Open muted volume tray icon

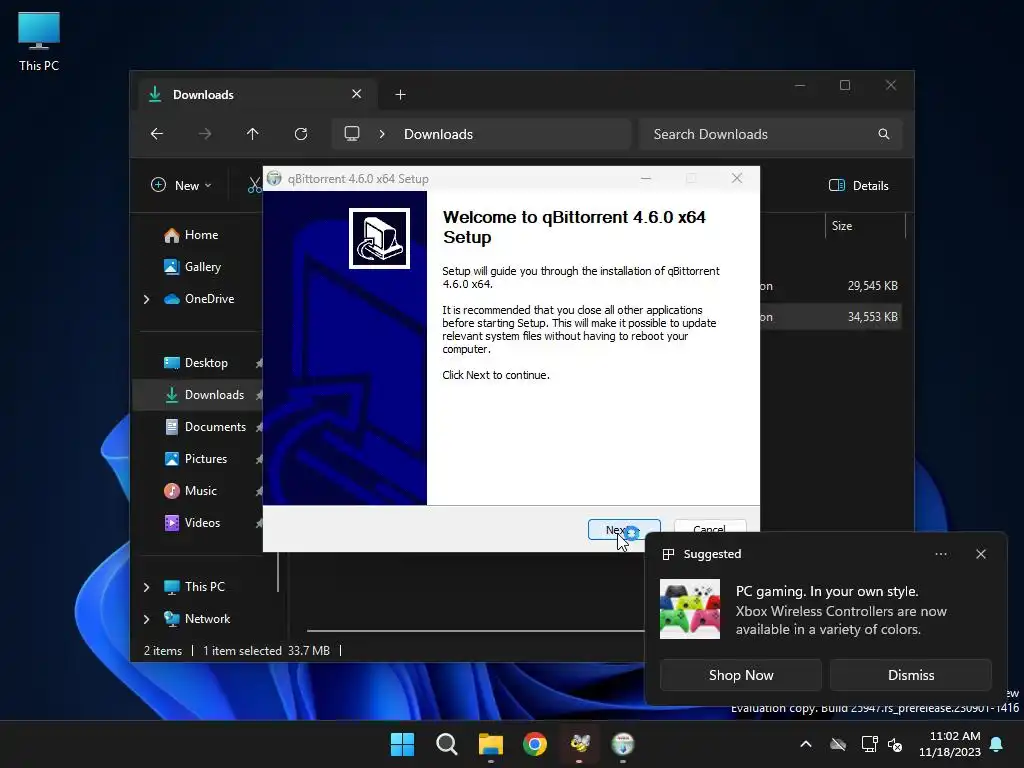click(x=895, y=744)
